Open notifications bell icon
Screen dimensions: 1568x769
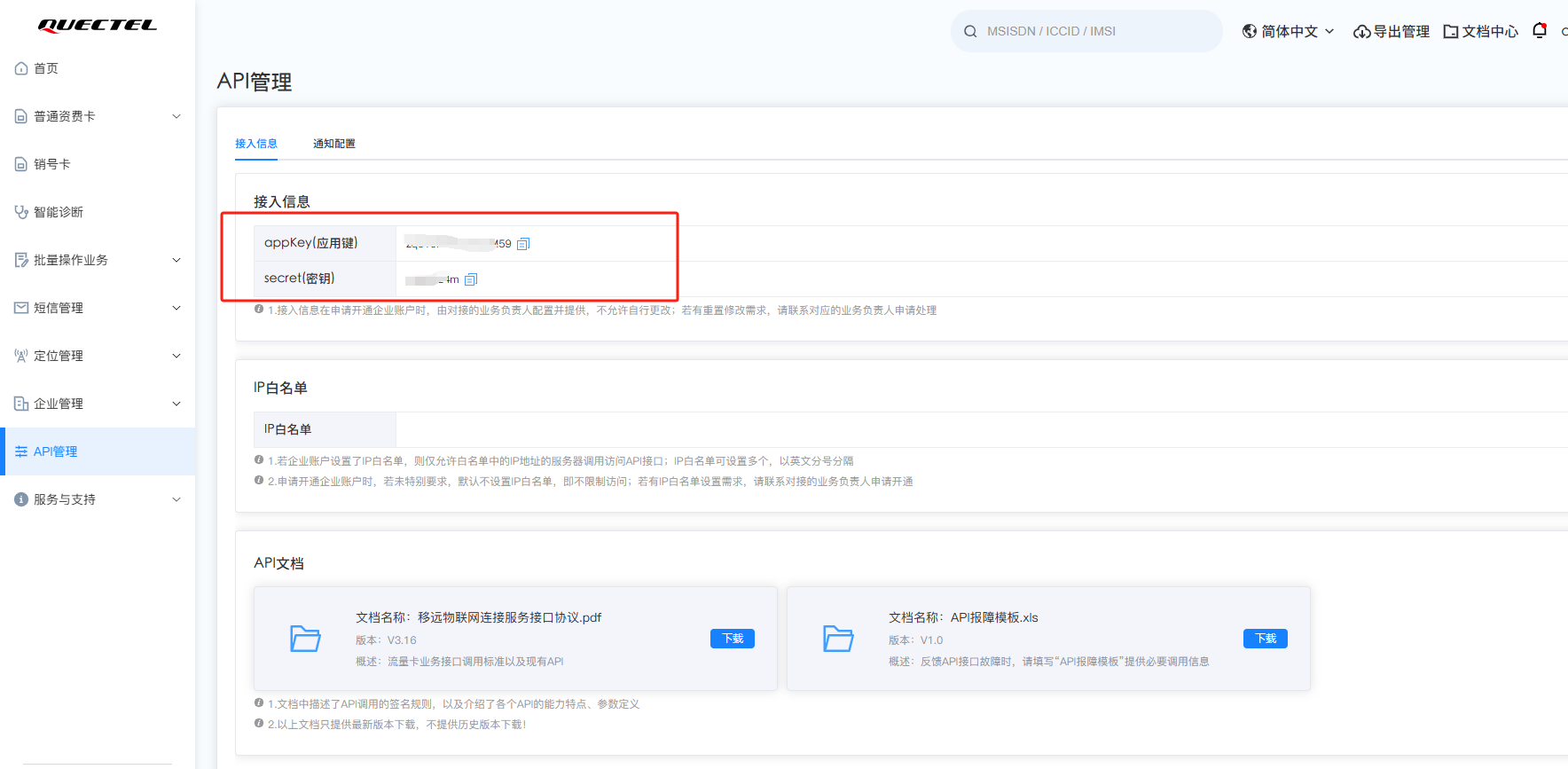(x=1540, y=31)
